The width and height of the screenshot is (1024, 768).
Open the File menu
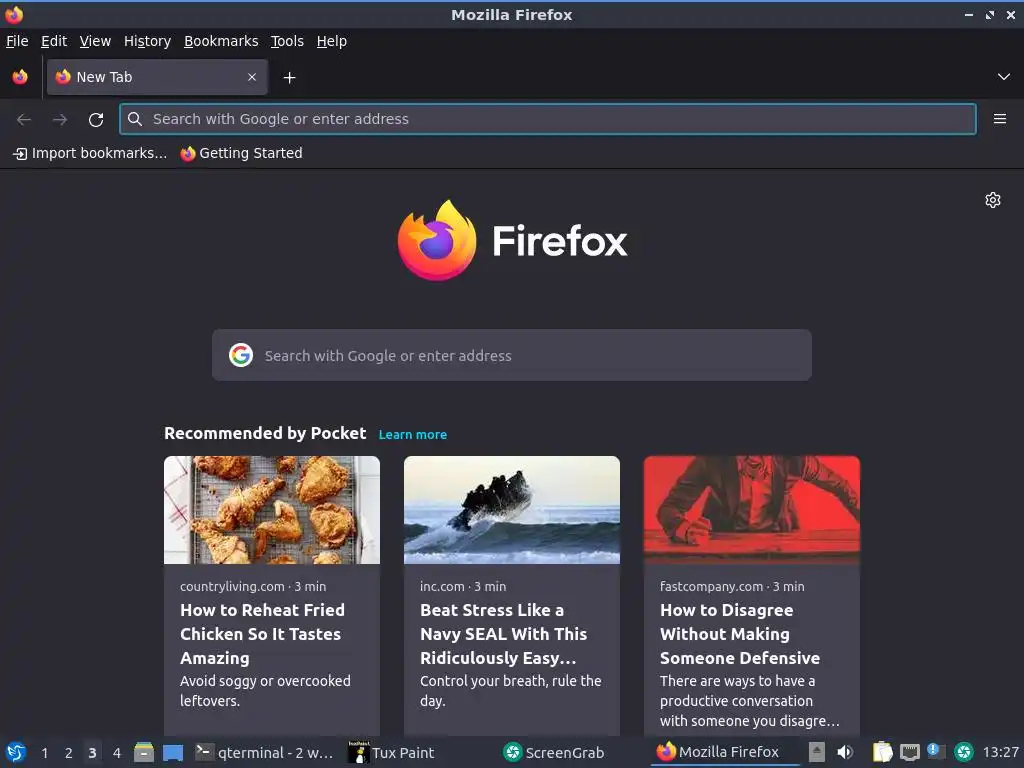(17, 41)
